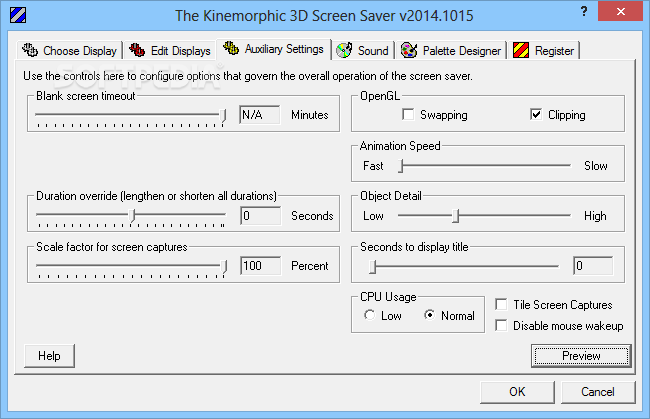Enable the OpenGL Swapping checkbox
Screen dimensions: 650x419
pyautogui.click(x=408, y=114)
